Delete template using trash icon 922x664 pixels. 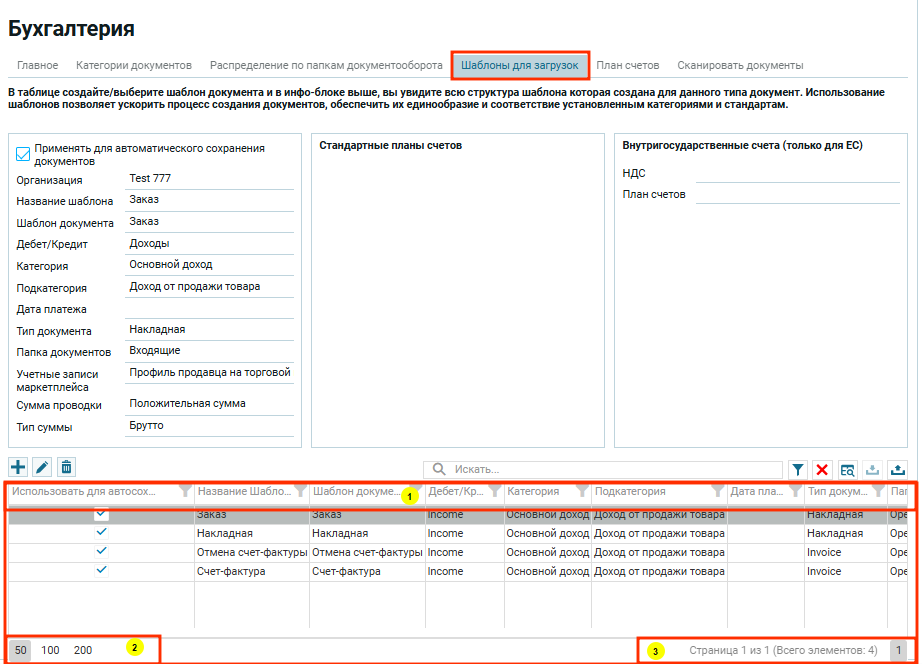click(x=66, y=467)
